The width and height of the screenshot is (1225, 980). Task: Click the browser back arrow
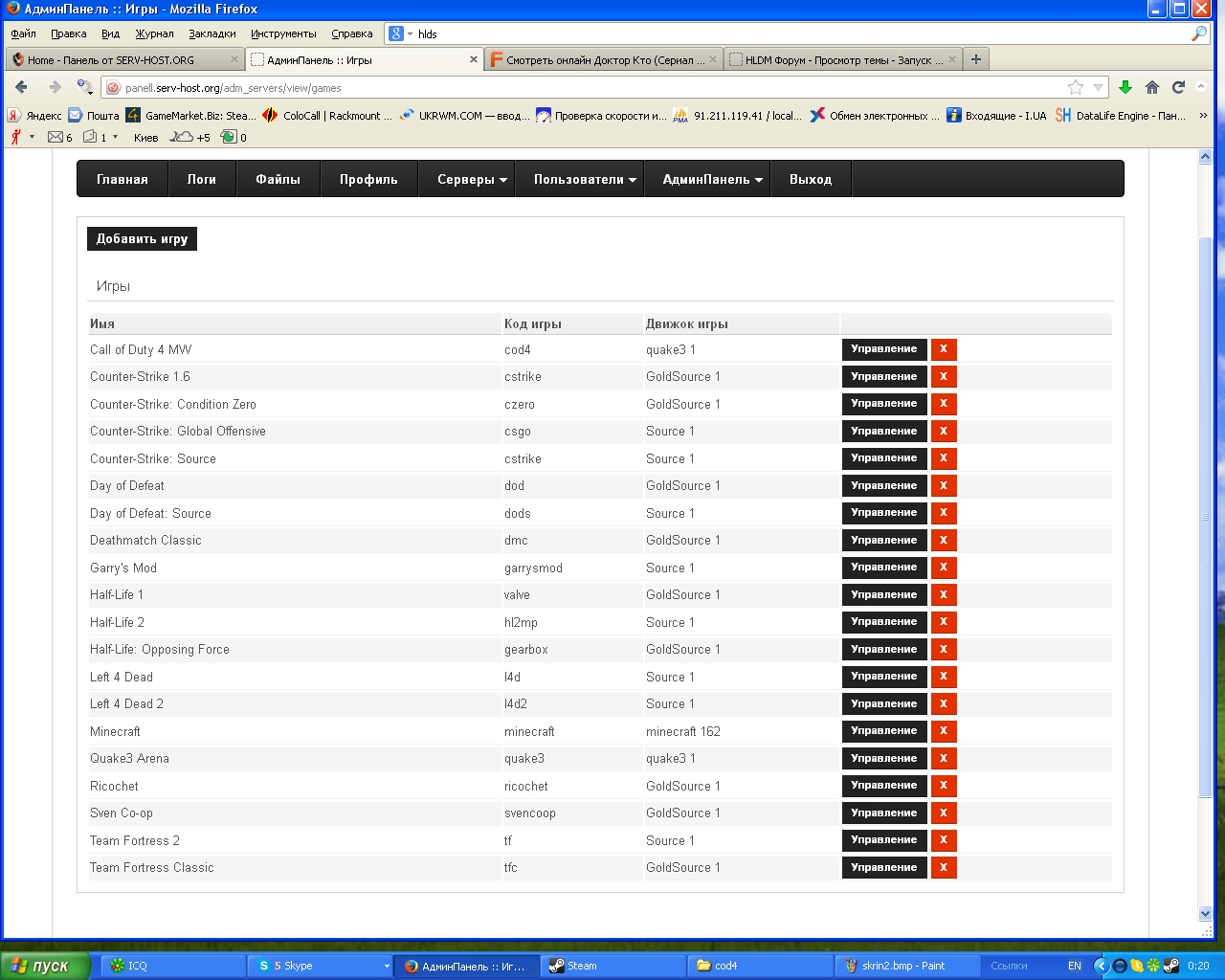point(22,87)
